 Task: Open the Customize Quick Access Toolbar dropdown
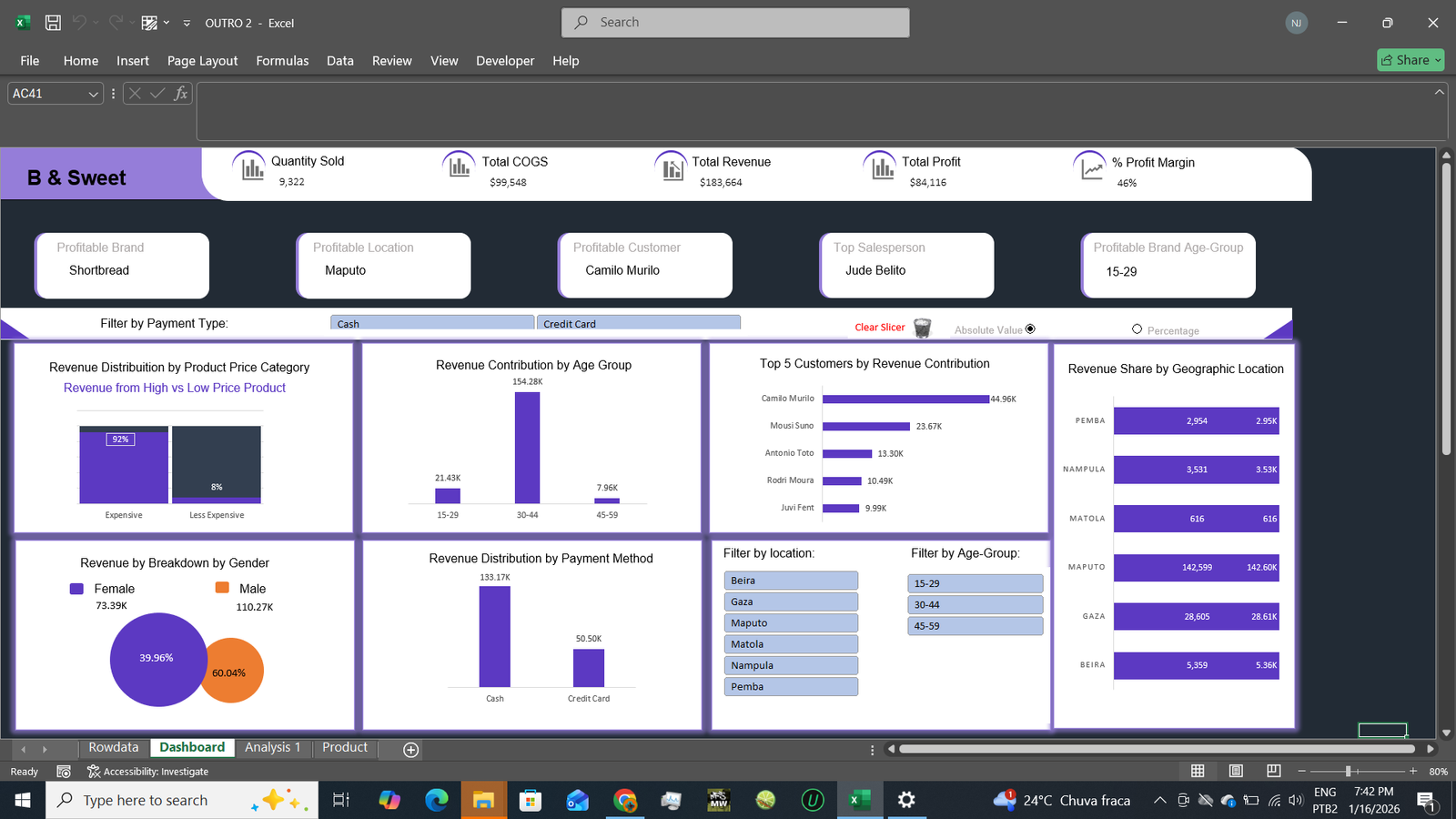[187, 23]
